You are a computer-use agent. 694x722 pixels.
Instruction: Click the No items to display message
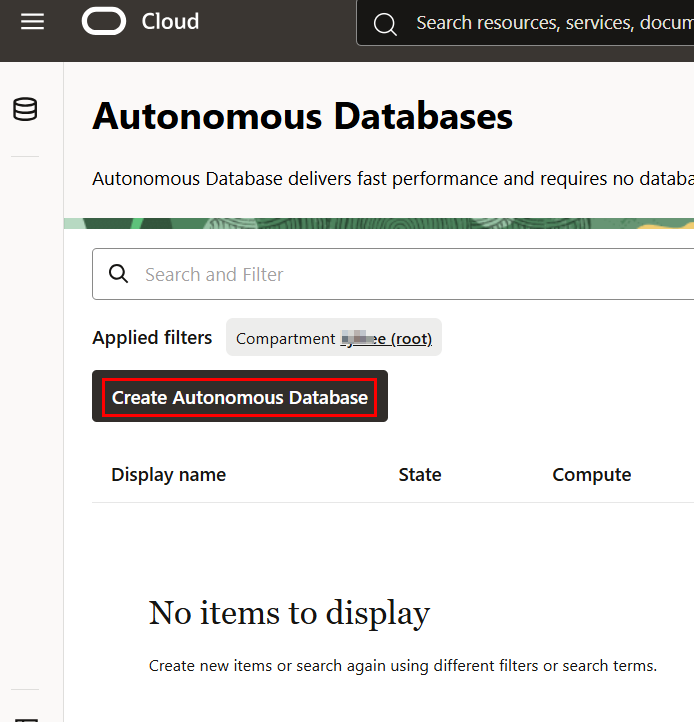(x=289, y=613)
